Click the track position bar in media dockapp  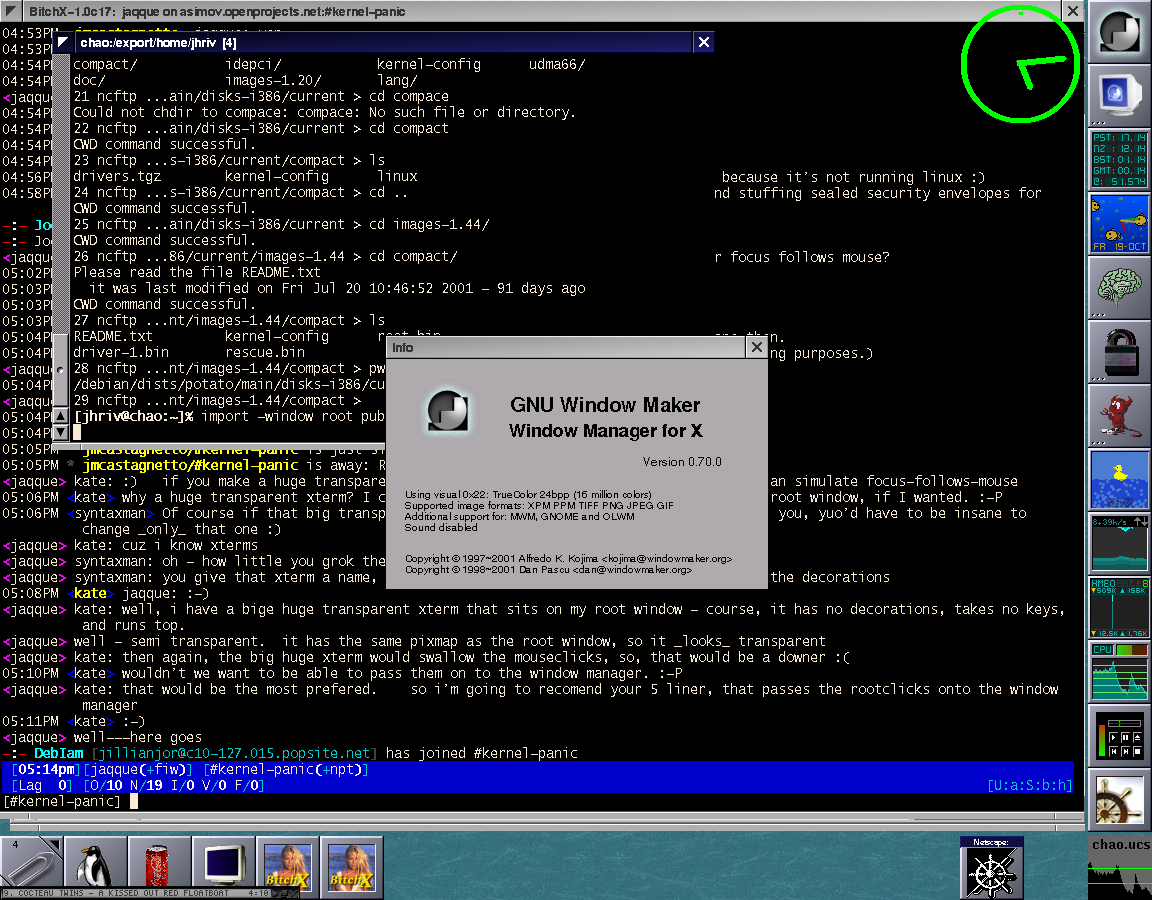click(1124, 724)
